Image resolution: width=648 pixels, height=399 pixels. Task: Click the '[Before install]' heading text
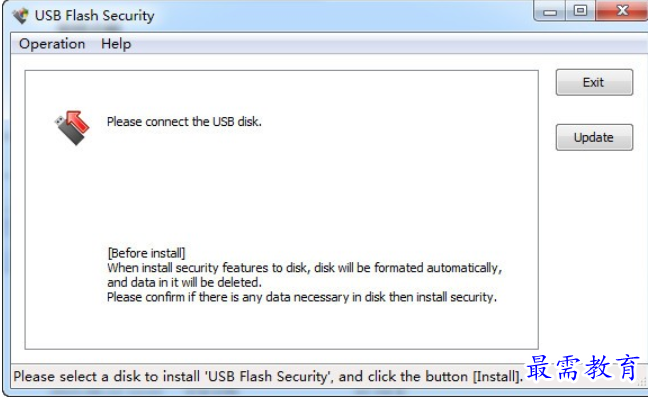[146, 253]
